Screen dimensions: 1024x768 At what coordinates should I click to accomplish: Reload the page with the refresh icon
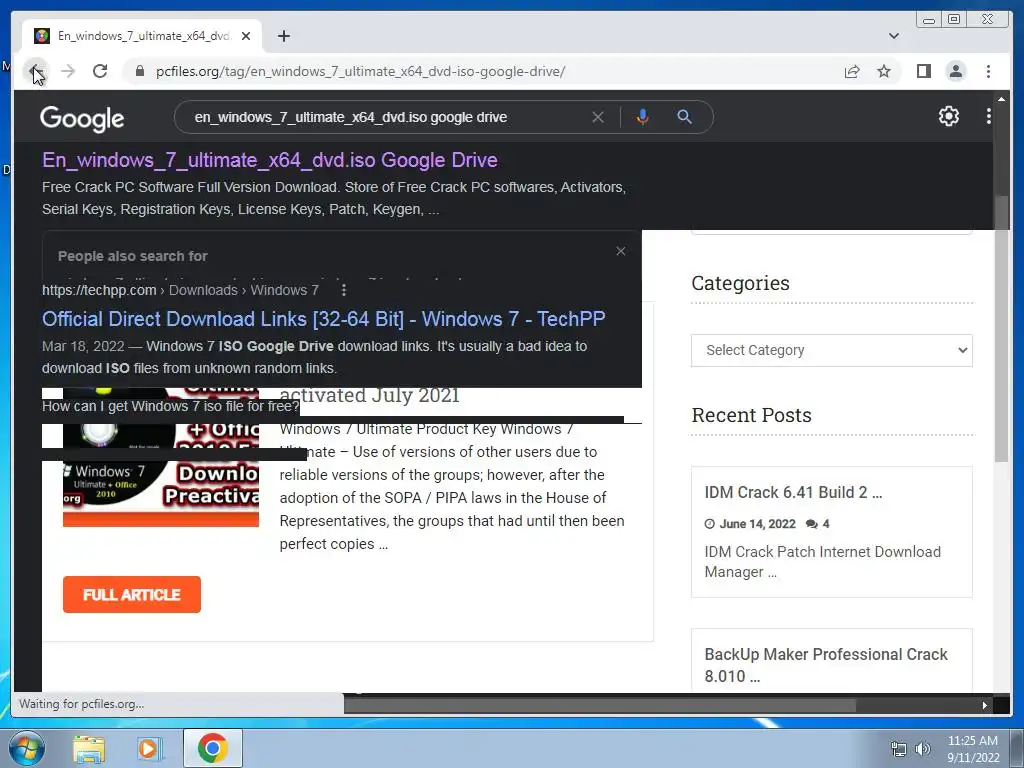[x=100, y=71]
